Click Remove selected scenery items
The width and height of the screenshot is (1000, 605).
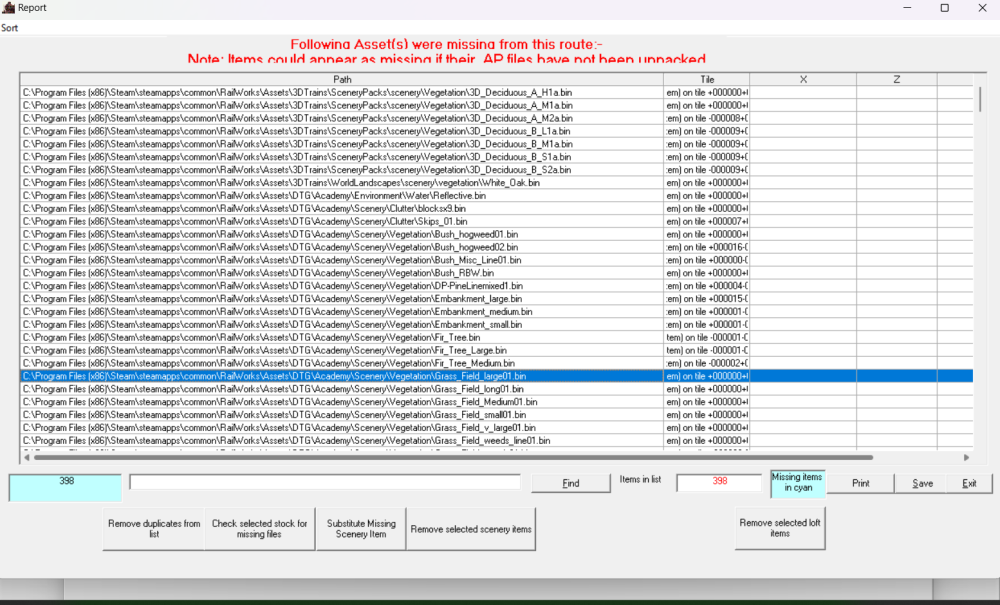click(470, 529)
